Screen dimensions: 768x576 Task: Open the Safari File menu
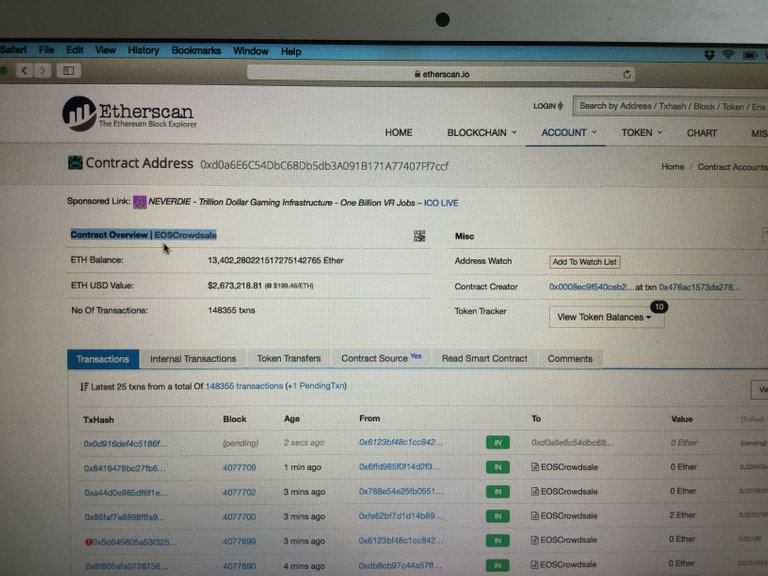tap(47, 50)
